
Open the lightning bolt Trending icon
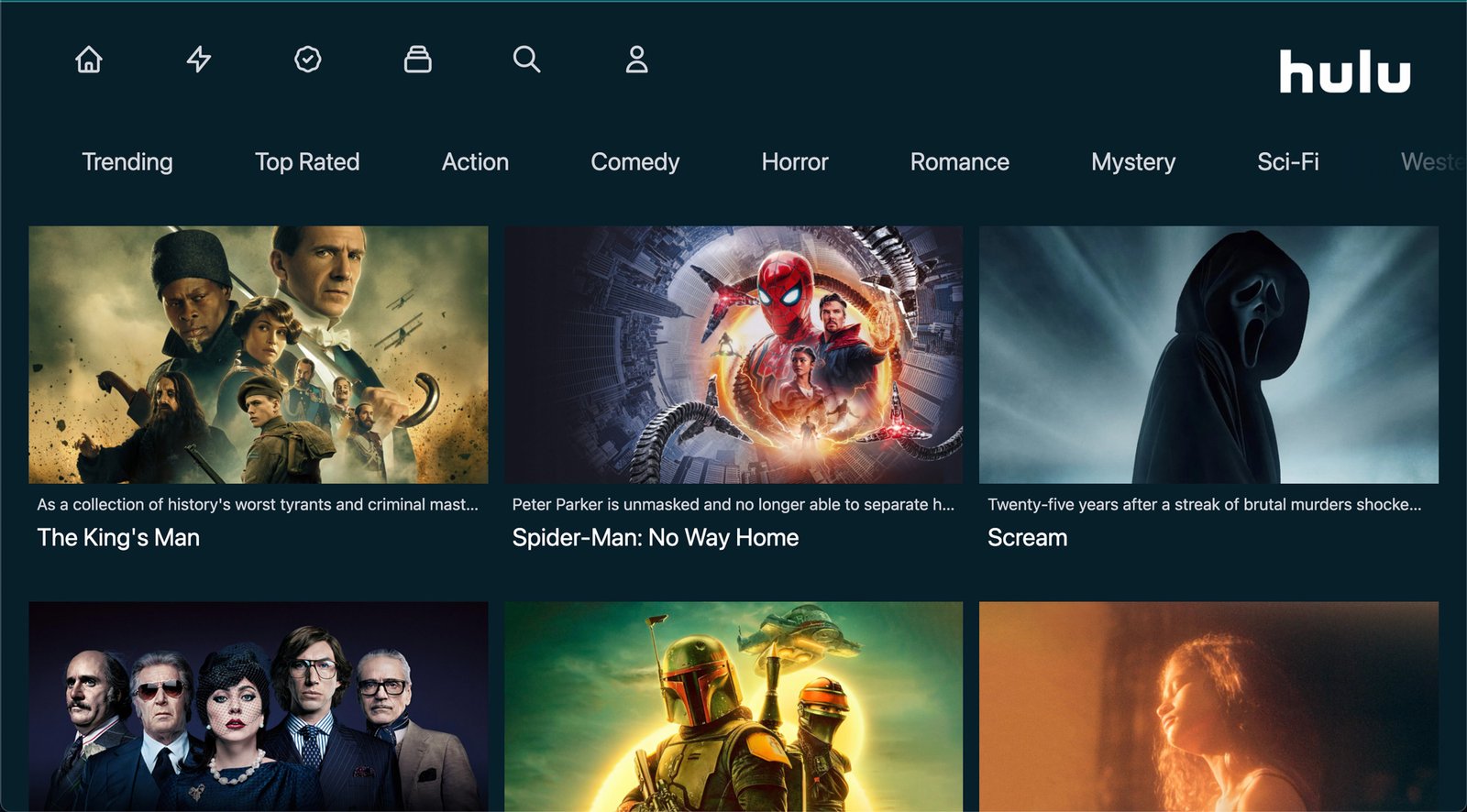(199, 60)
